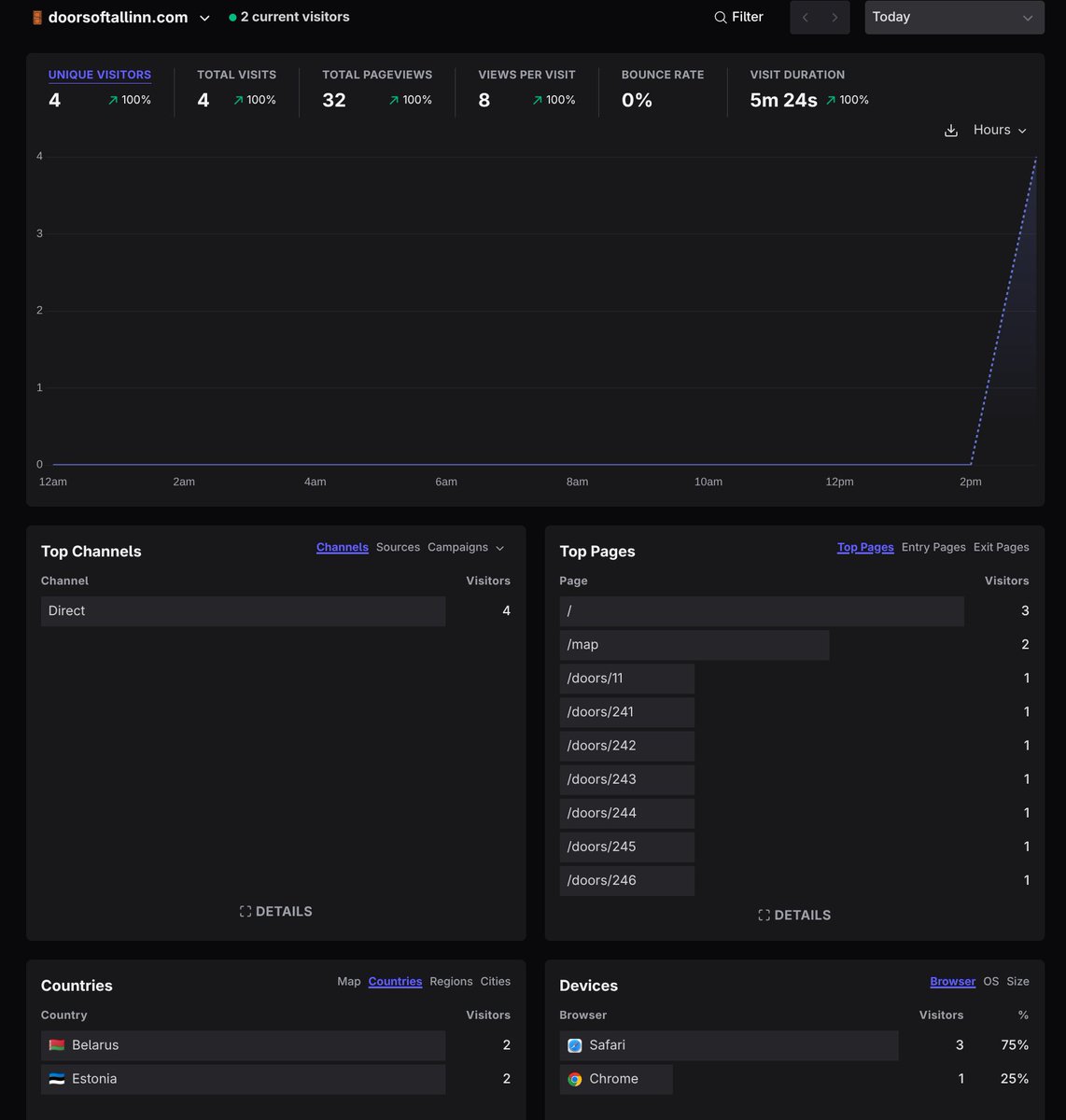Click the /doors/244 page row

tap(794, 813)
